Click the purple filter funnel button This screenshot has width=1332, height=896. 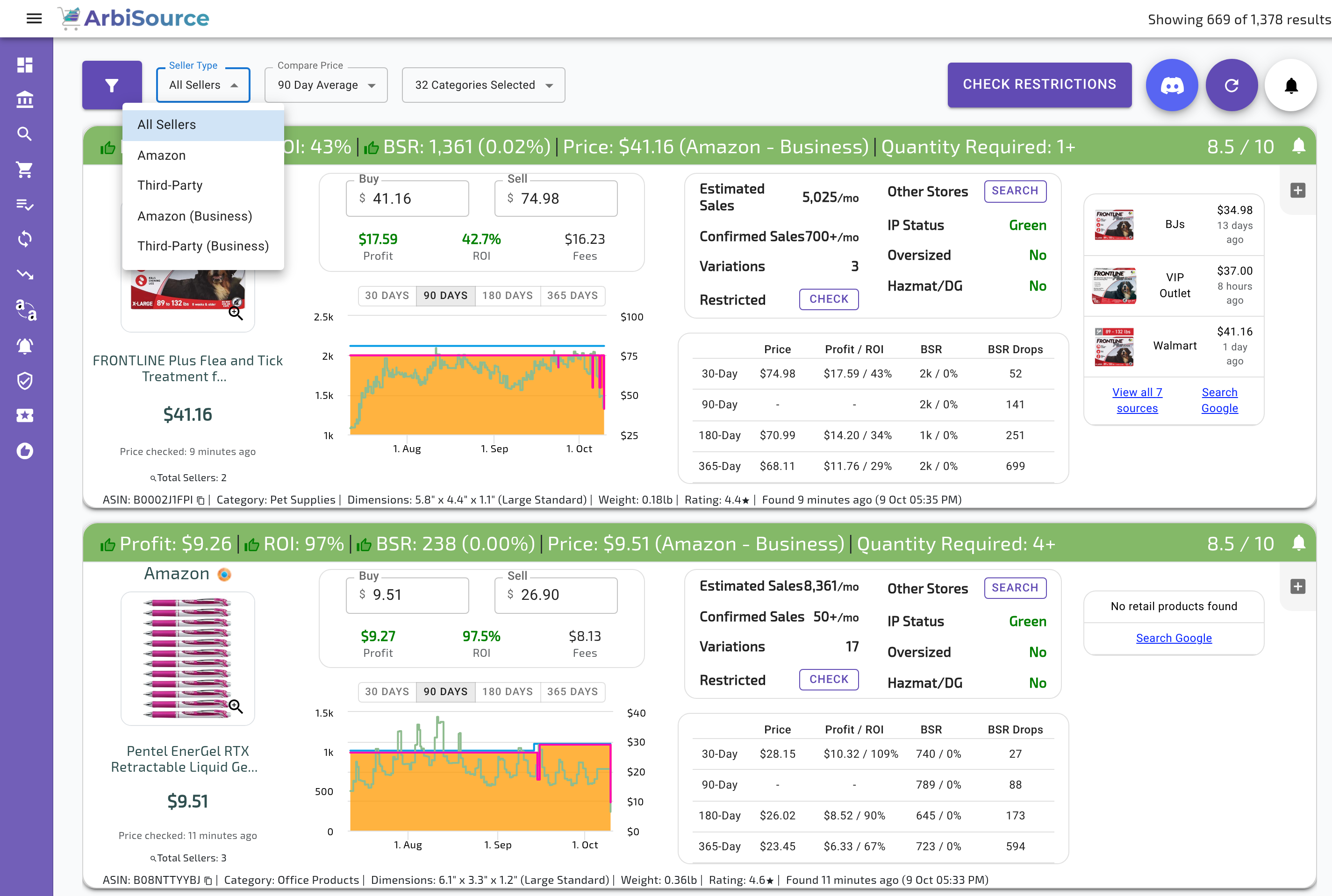click(112, 85)
